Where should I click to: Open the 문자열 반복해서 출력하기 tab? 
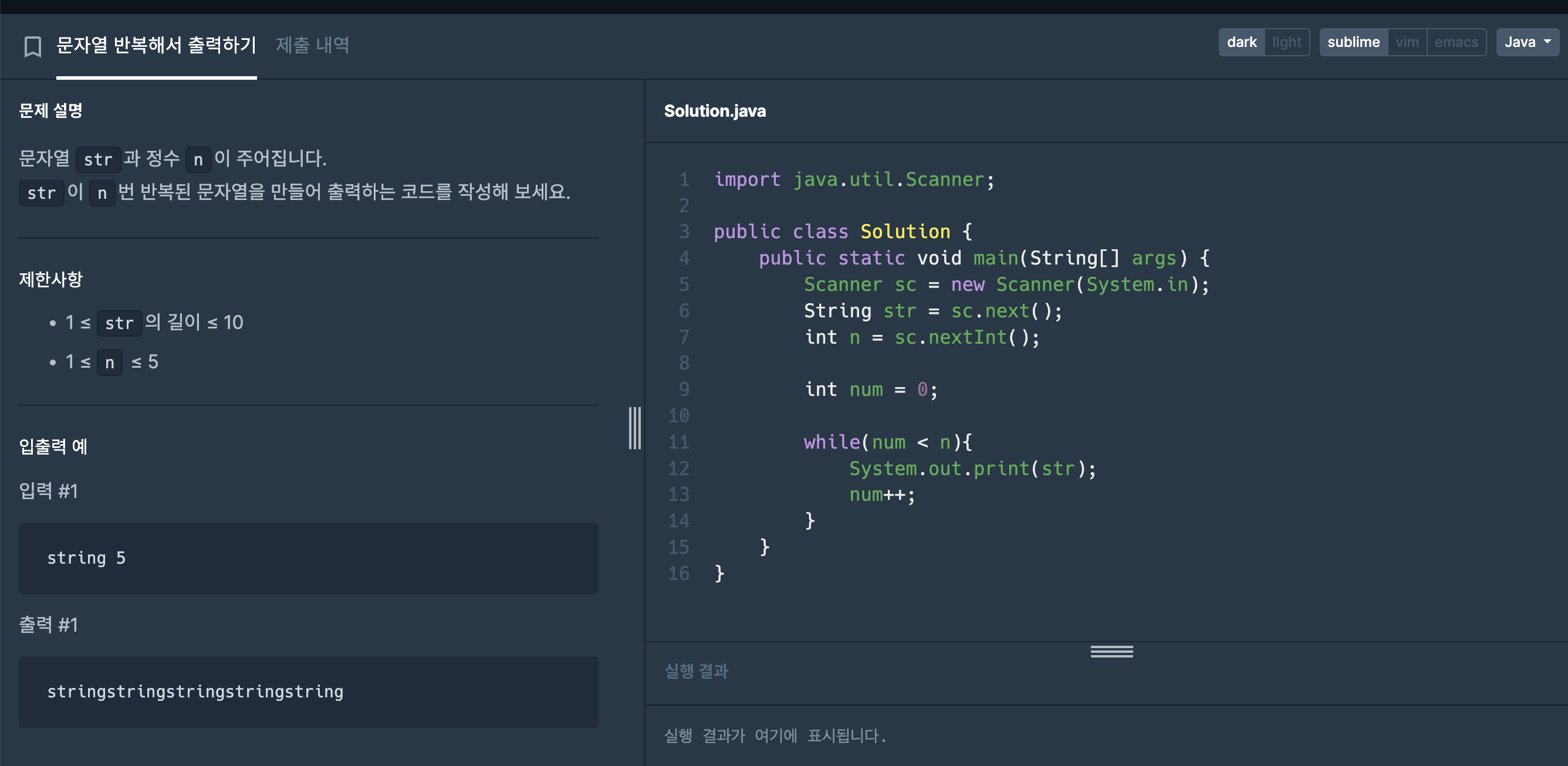[157, 45]
